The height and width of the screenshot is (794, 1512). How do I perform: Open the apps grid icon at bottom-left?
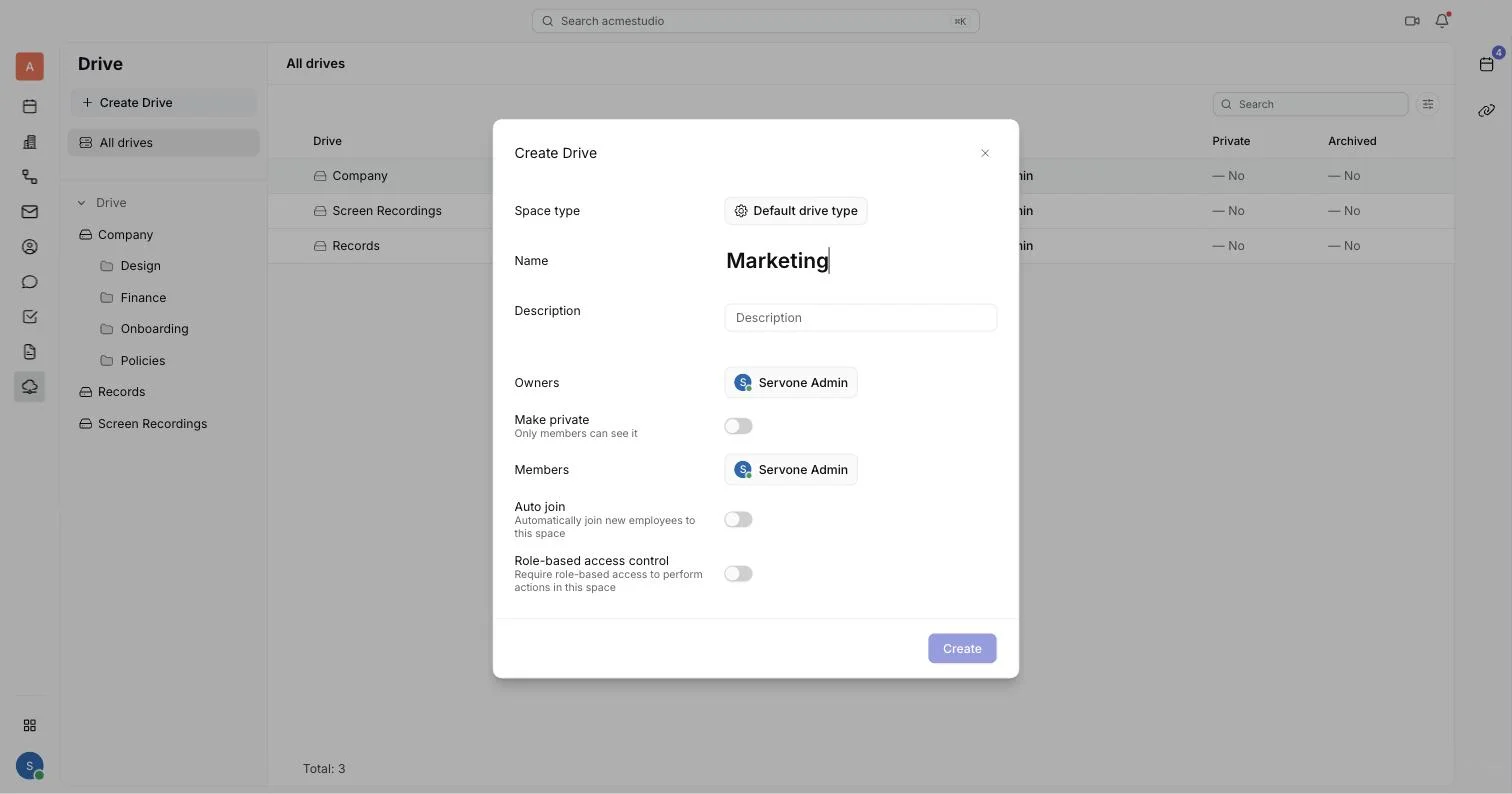point(29,725)
